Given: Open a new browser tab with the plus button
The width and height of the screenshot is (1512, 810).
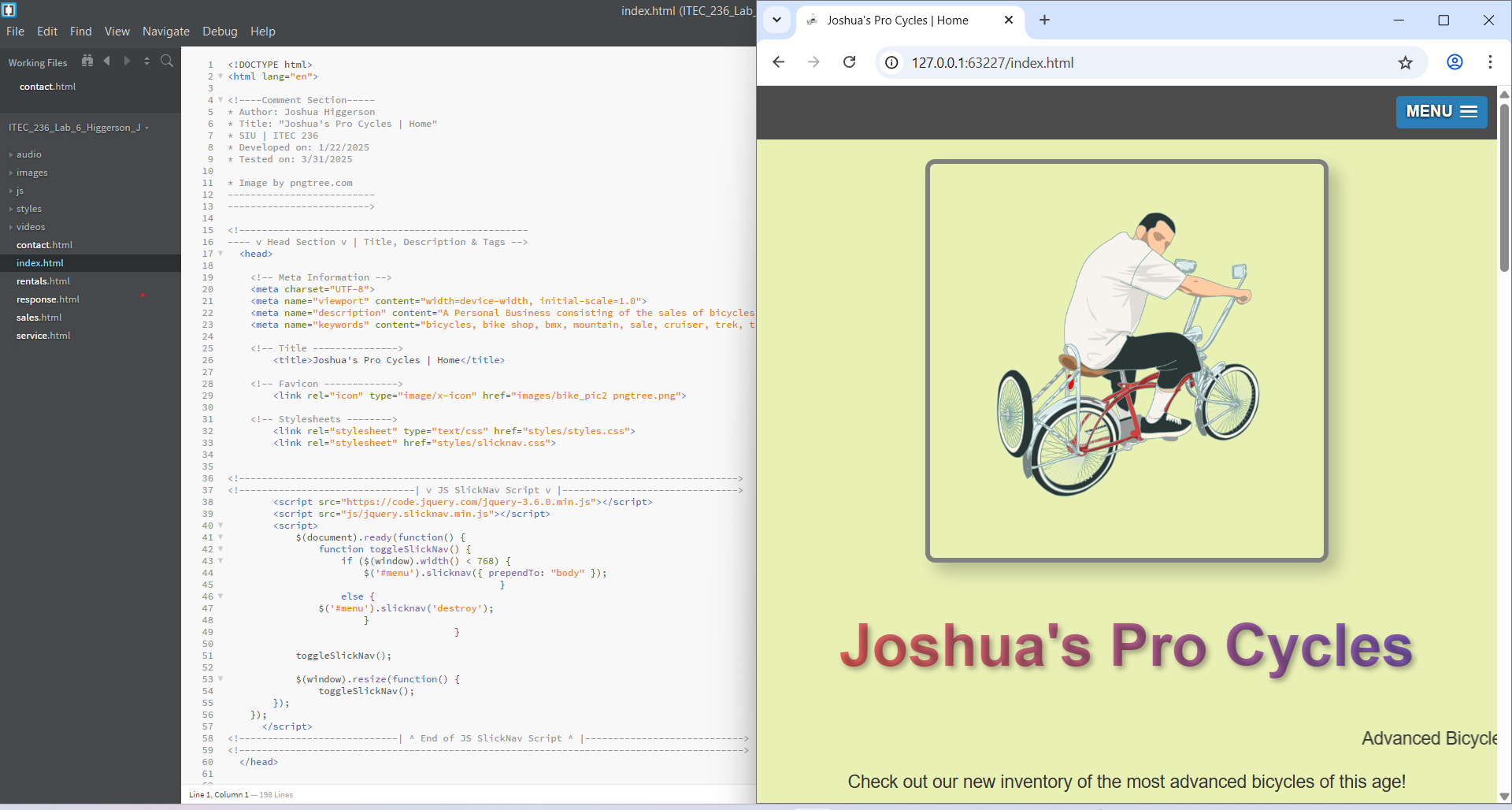Looking at the screenshot, I should 1045,20.
